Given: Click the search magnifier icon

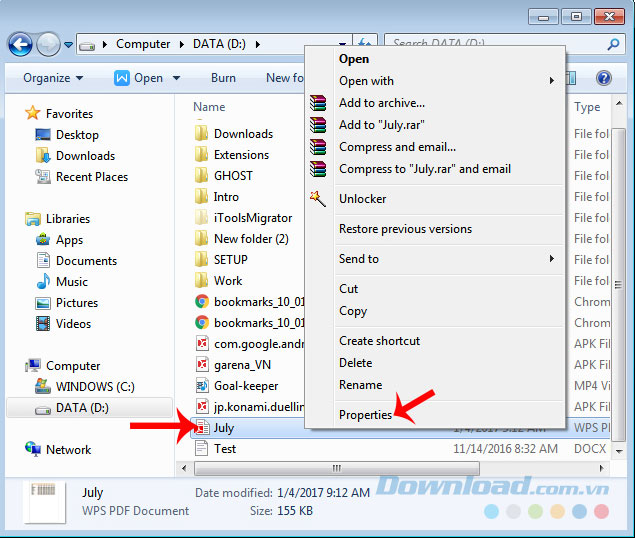Looking at the screenshot, I should click(x=613, y=44).
